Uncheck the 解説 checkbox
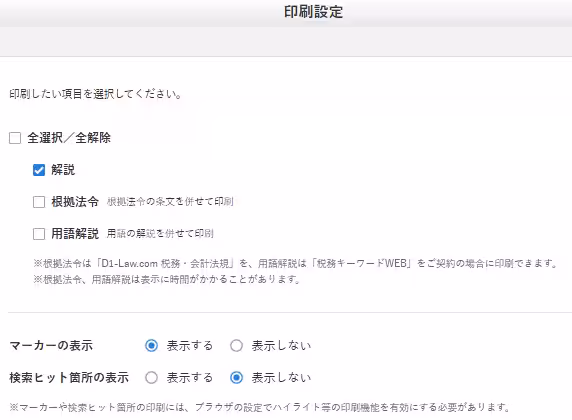This screenshot has width=572, height=420. coord(39,170)
